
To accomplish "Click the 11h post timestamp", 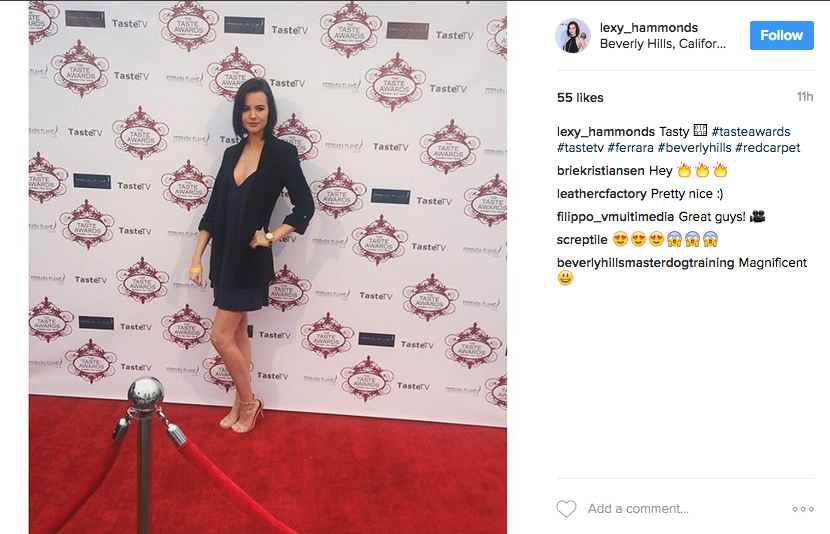I will (x=805, y=97).
